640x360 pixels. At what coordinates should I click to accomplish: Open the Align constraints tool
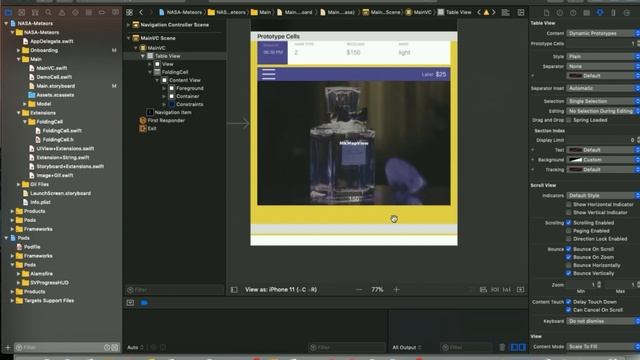(483, 289)
